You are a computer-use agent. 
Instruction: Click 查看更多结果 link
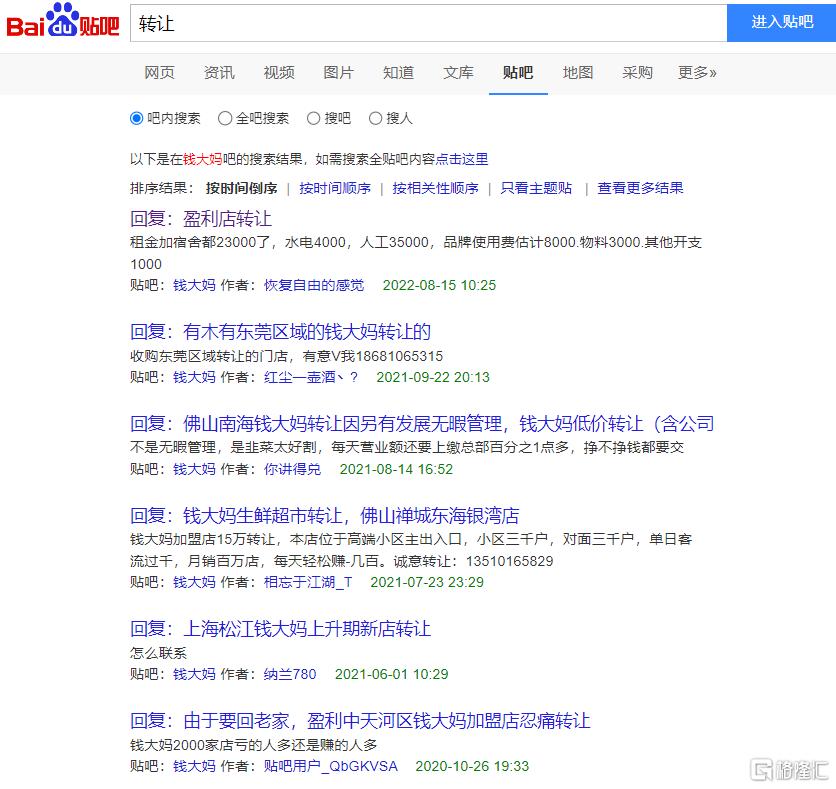[640, 188]
